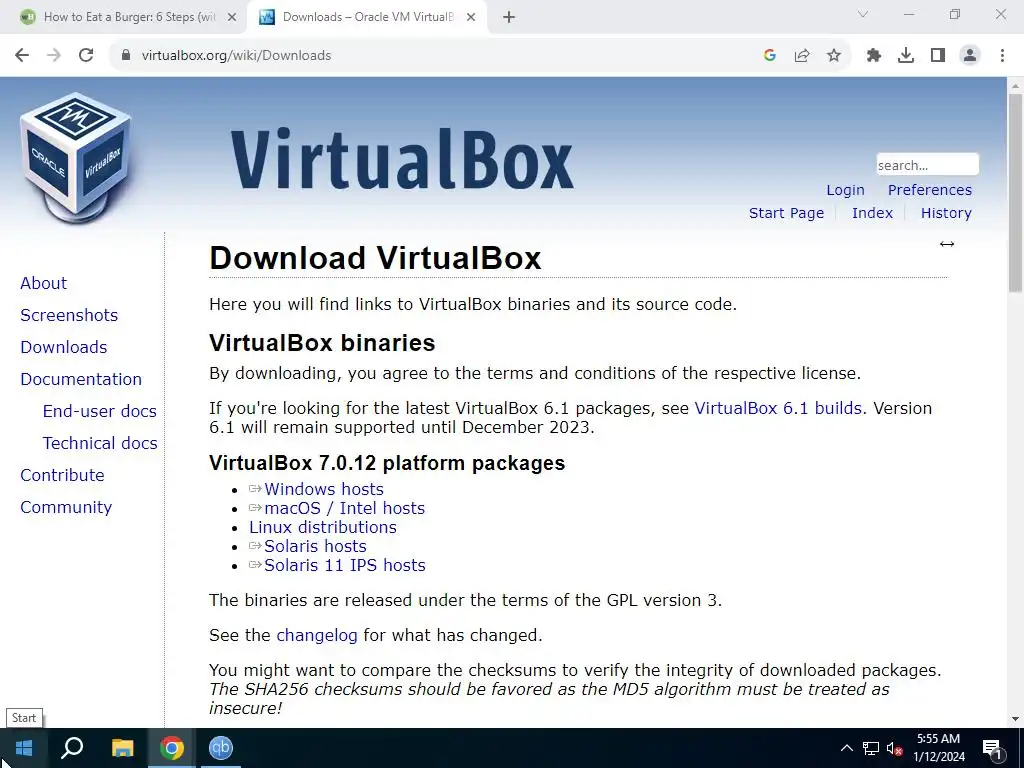Open the History link

coord(946,213)
